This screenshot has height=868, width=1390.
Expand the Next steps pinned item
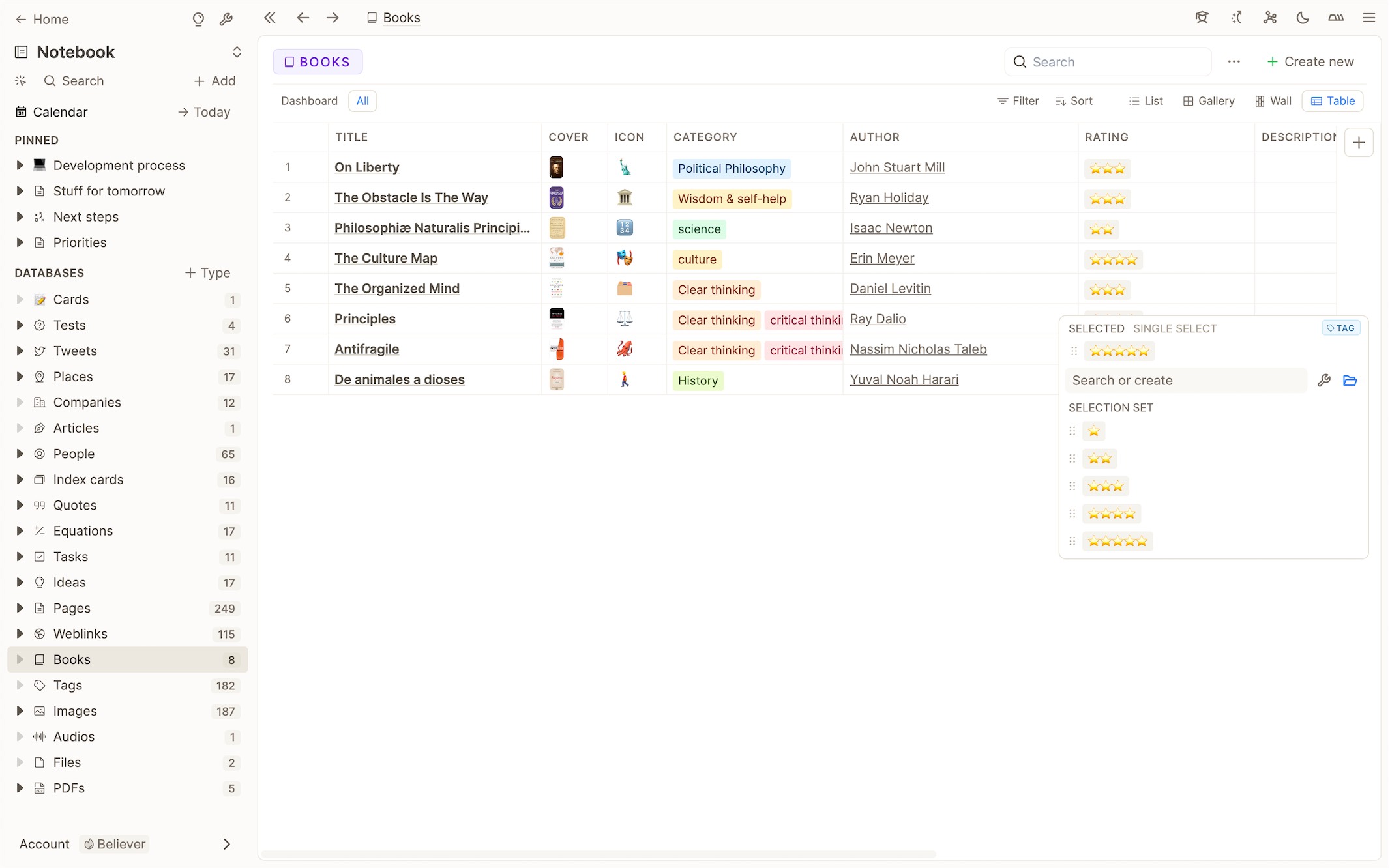pyautogui.click(x=20, y=217)
